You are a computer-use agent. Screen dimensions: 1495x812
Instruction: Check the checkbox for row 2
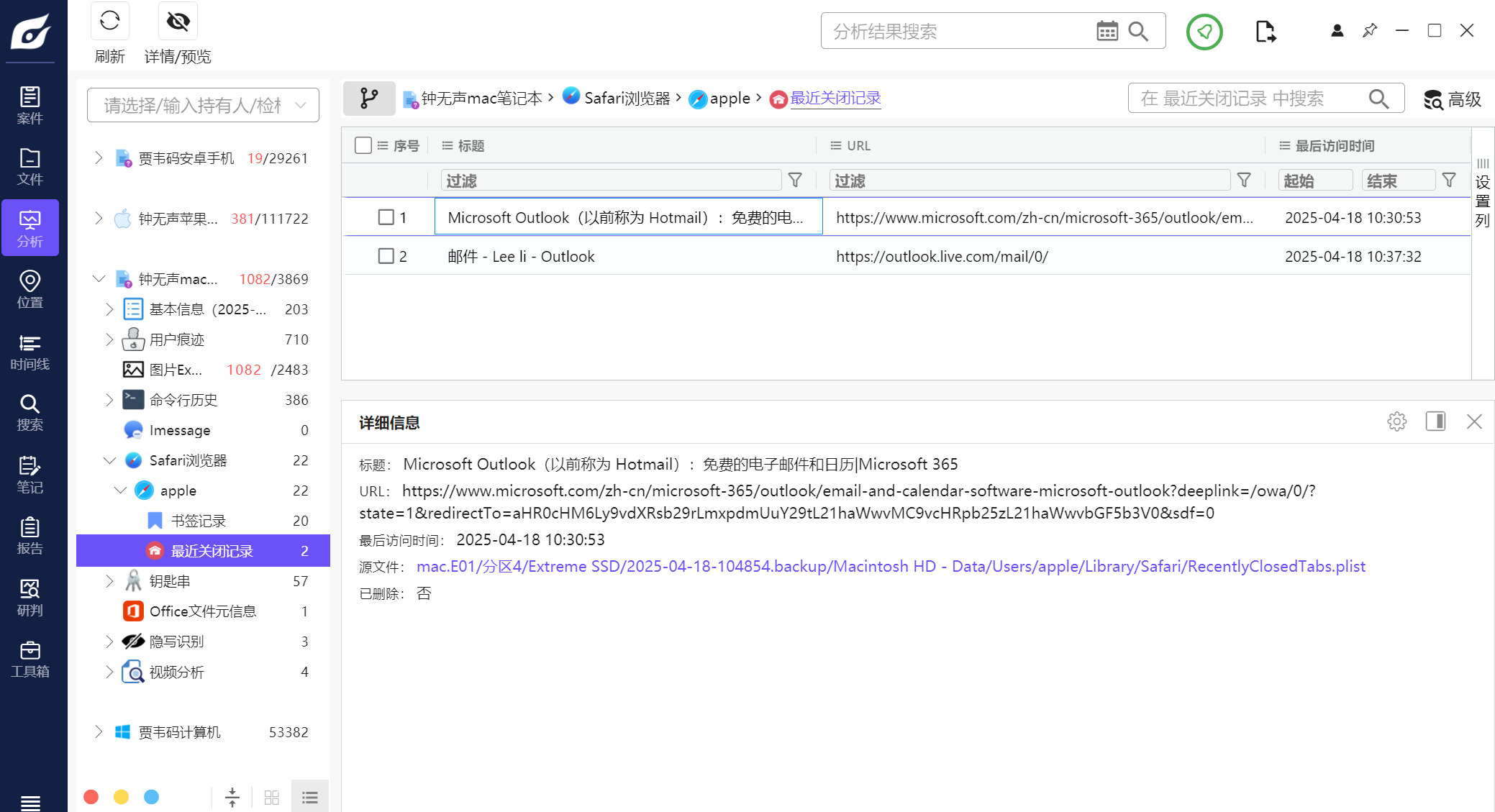point(386,256)
